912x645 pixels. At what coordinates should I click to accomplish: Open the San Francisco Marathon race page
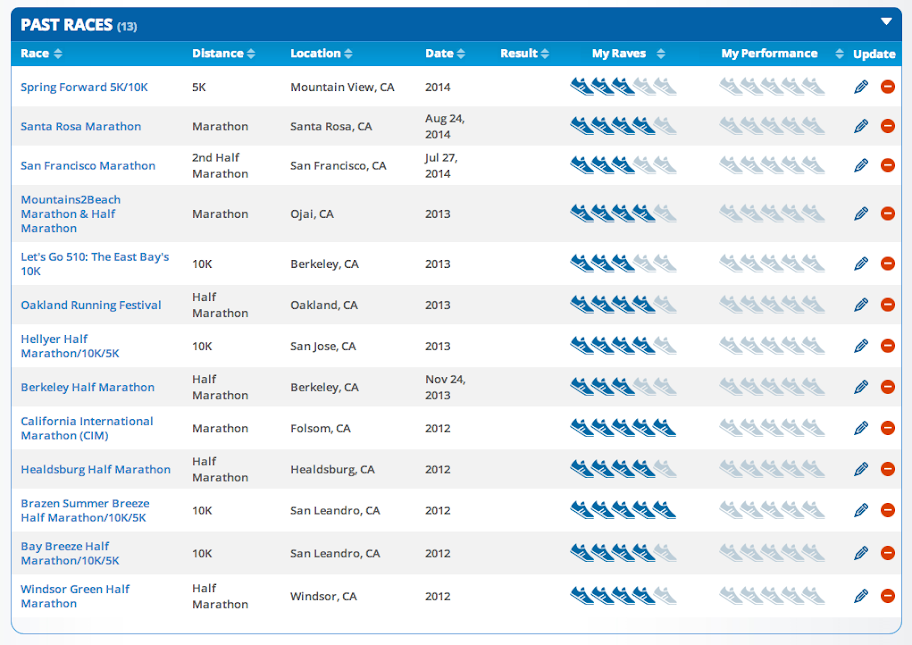point(88,166)
